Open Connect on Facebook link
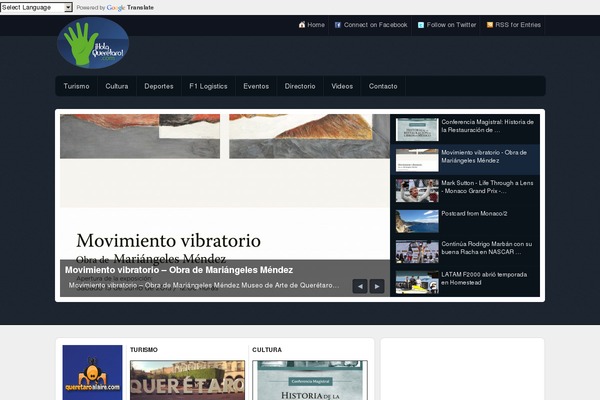Screen dimensions: 600x400 [375, 25]
